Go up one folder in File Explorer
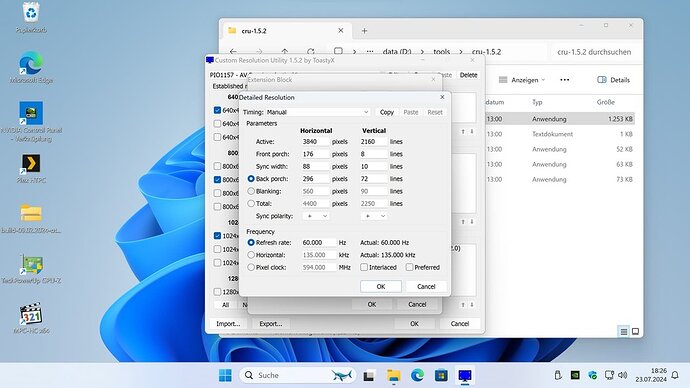 pos(285,52)
